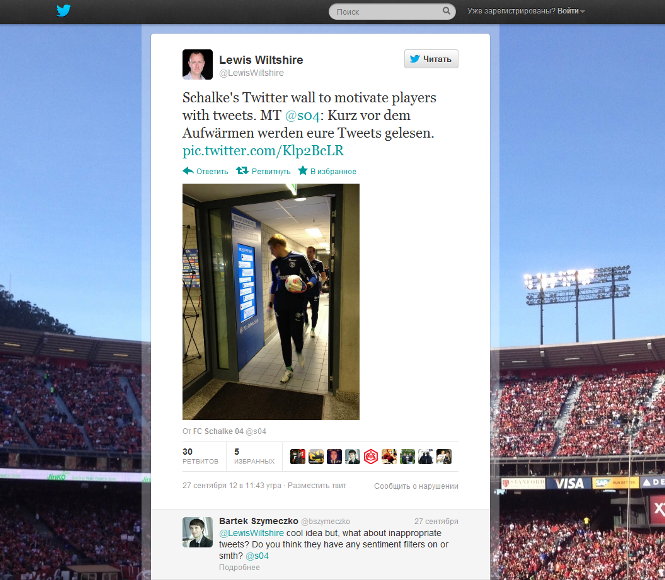This screenshot has height=580, width=665.
Task: Reply using the Ответить arrow icon
Action: pos(188,171)
